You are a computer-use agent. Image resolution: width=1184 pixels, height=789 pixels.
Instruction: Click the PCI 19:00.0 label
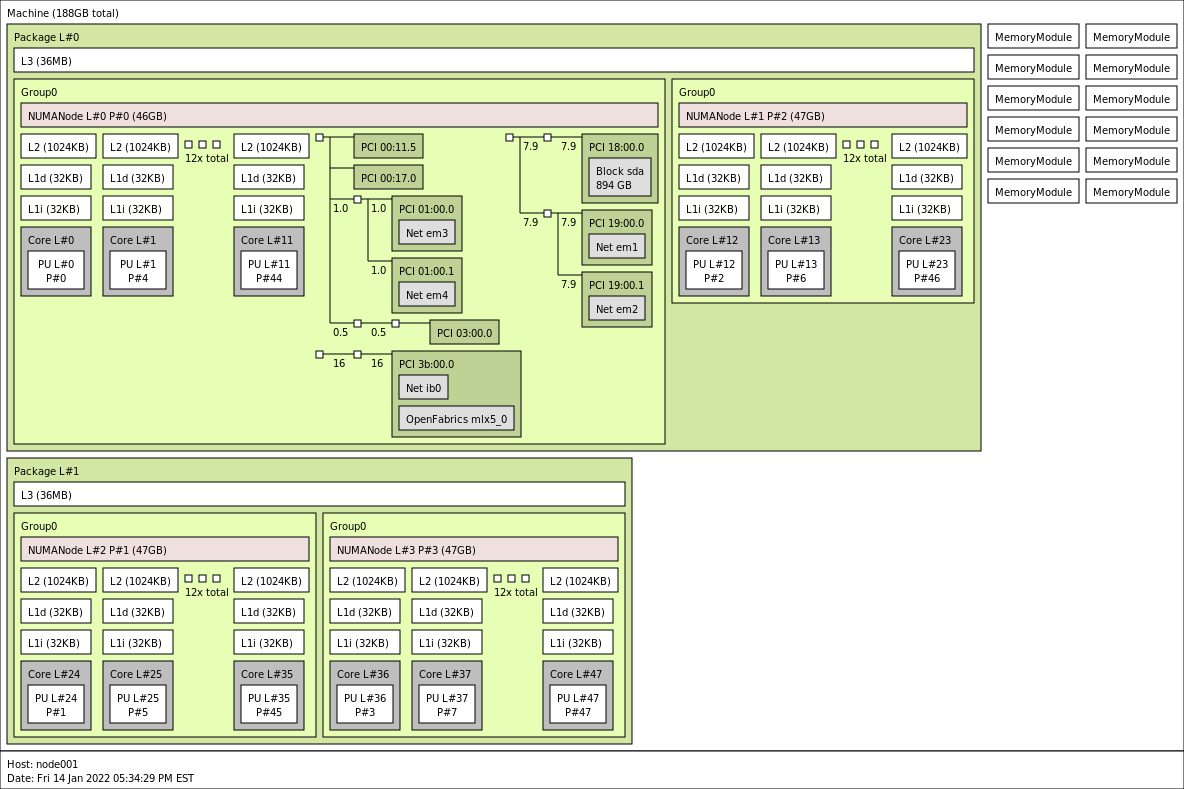click(x=616, y=223)
